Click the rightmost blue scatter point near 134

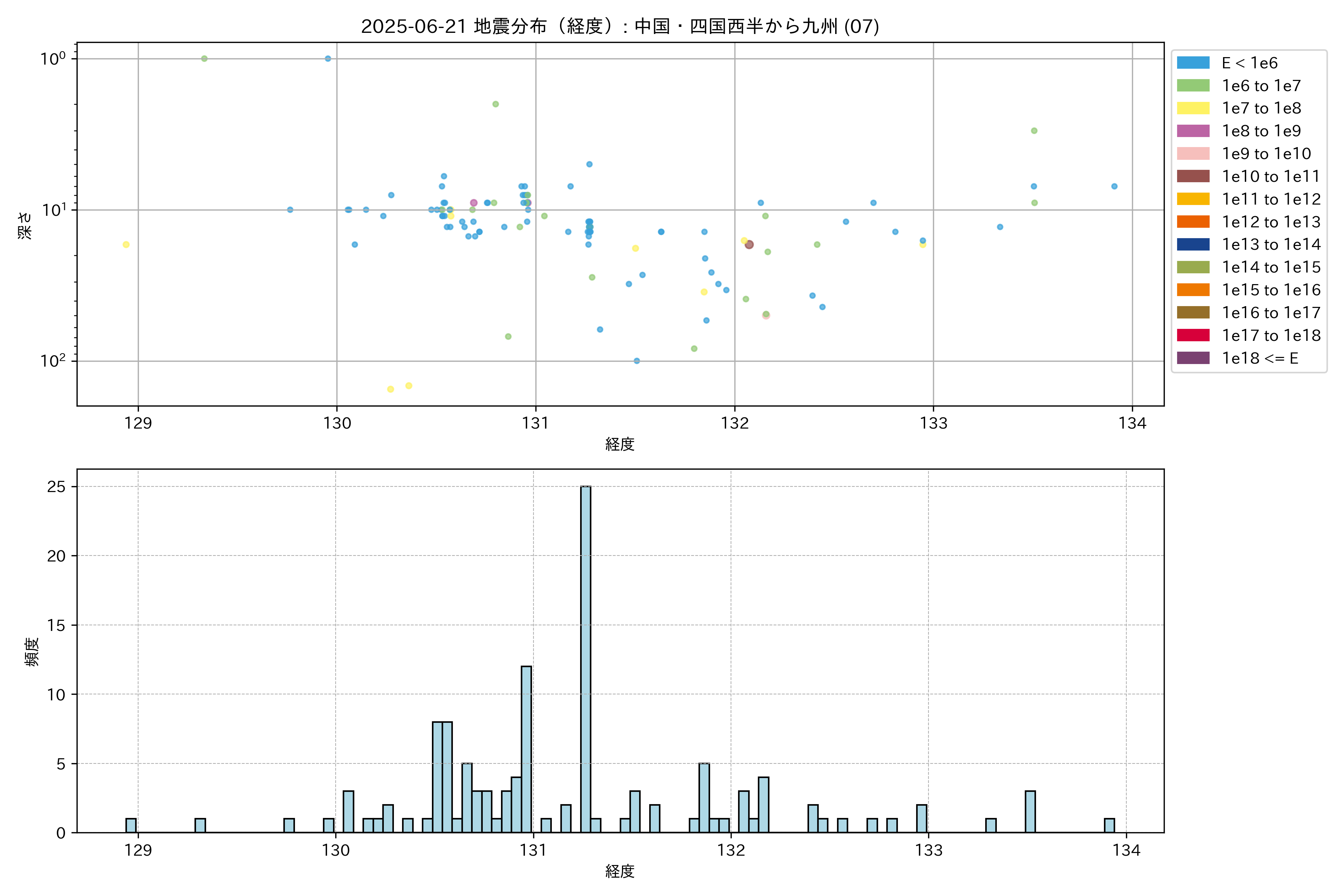1114,186
